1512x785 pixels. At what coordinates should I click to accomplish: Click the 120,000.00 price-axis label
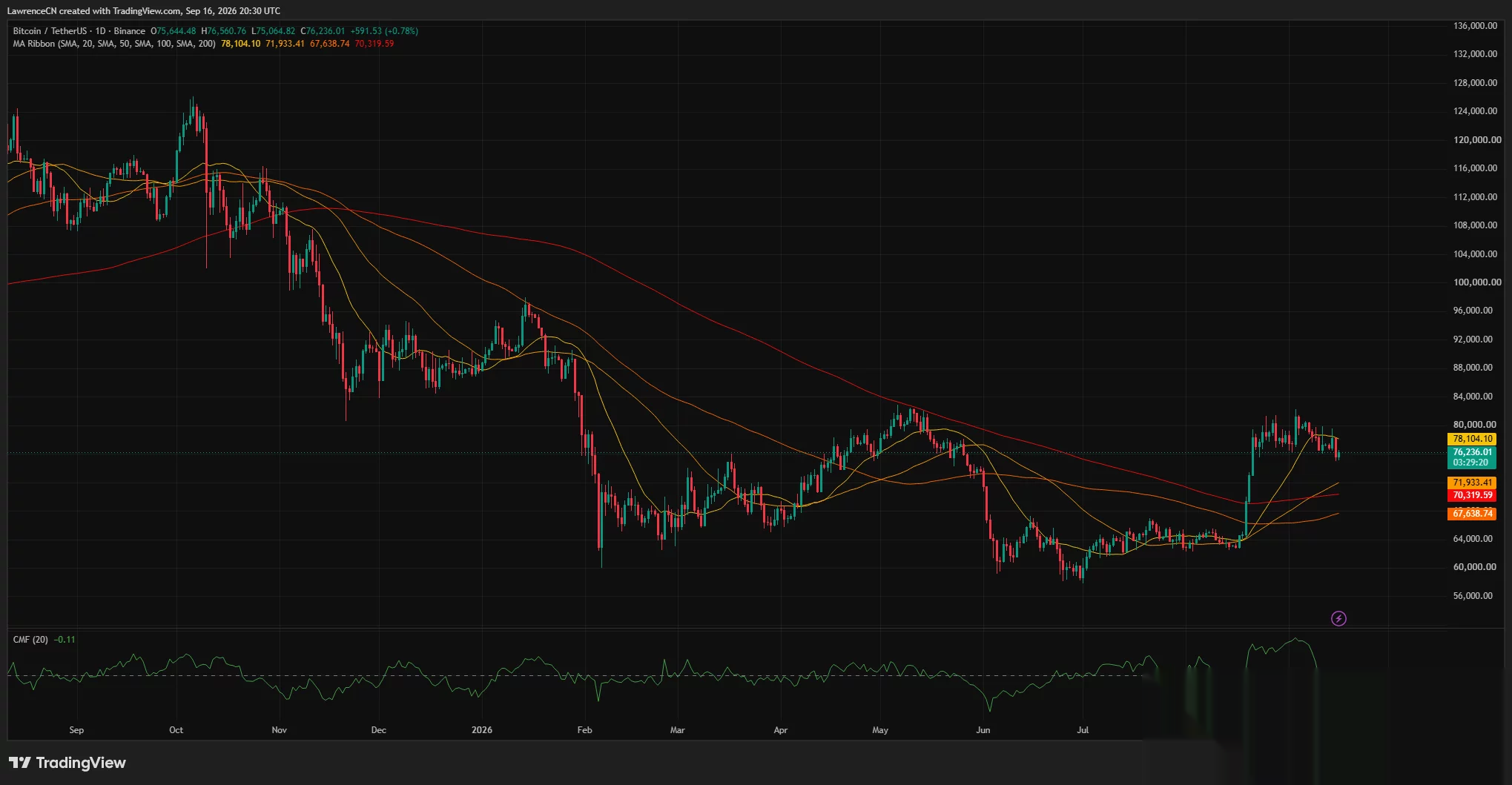pos(1477,140)
